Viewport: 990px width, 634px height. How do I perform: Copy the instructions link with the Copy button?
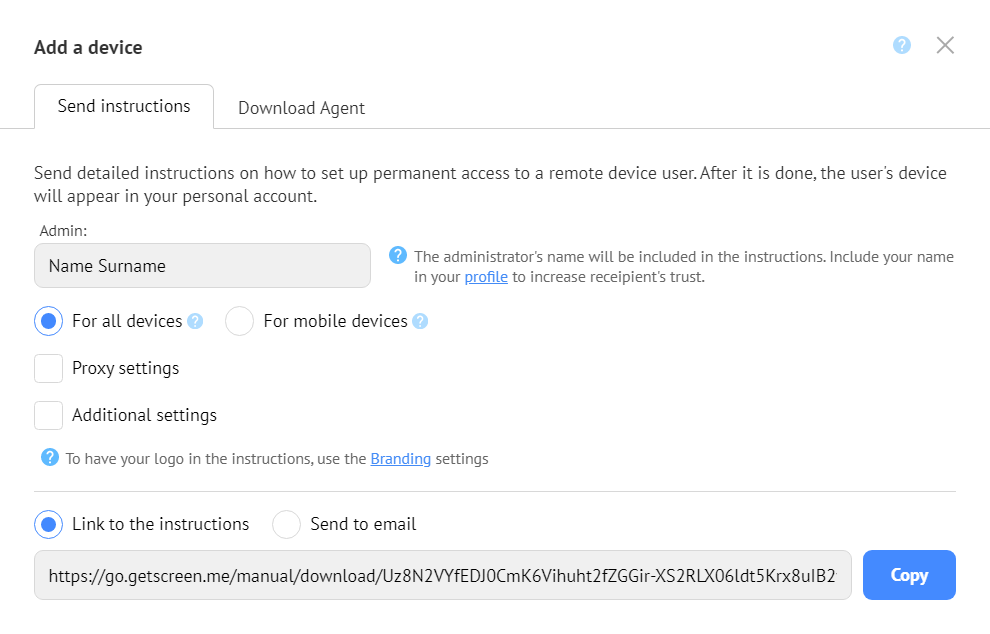click(x=909, y=575)
